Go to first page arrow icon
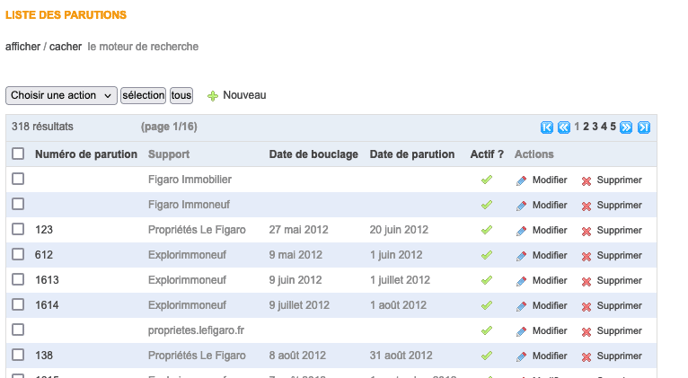 (x=547, y=127)
